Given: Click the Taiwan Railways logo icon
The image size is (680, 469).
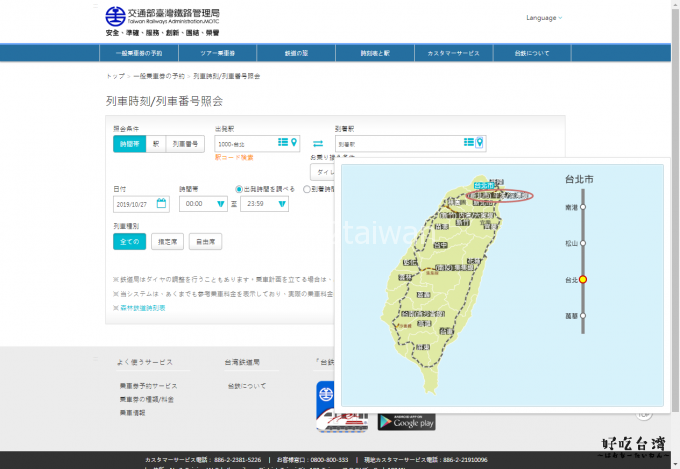Looking at the screenshot, I should click(x=115, y=16).
